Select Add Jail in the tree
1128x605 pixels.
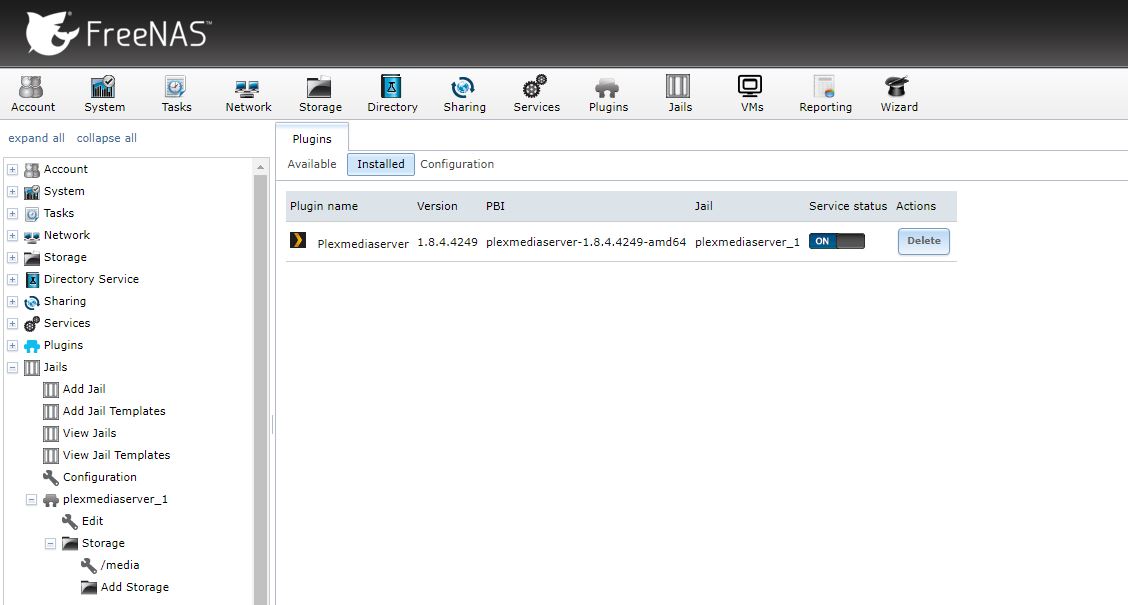coord(83,389)
